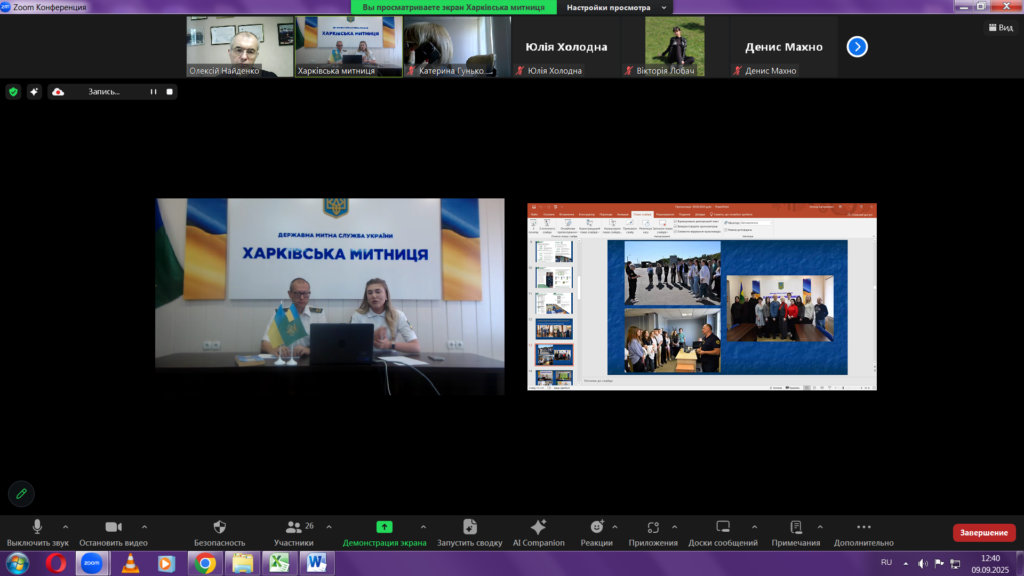Open the Вид layout view button
Image resolution: width=1024 pixels, height=576 pixels.
coord(1000,27)
